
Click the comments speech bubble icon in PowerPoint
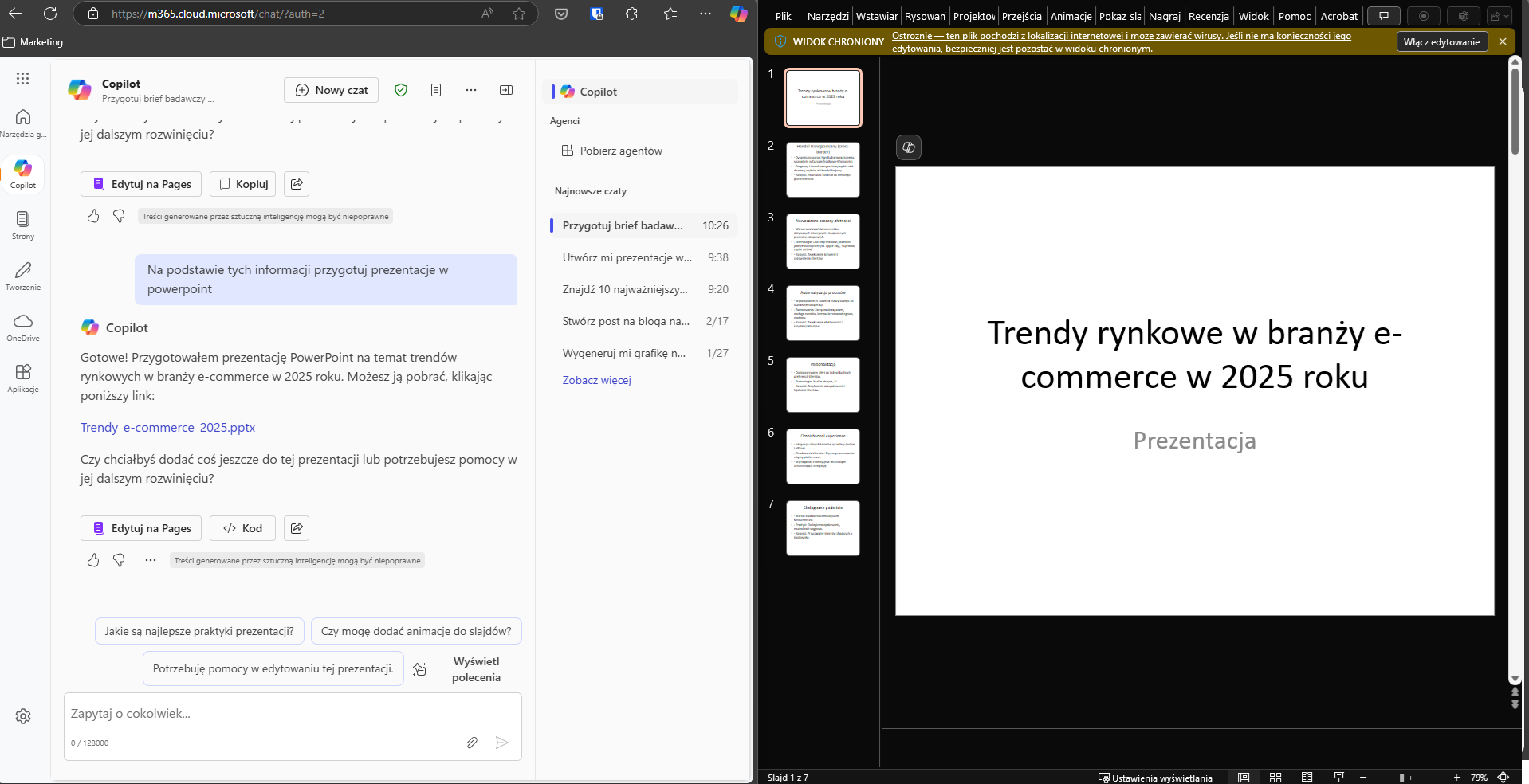click(x=1384, y=16)
